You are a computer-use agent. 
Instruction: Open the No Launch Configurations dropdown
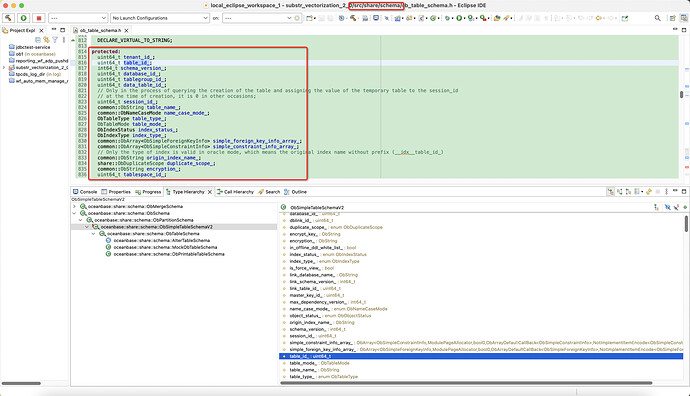pos(160,18)
